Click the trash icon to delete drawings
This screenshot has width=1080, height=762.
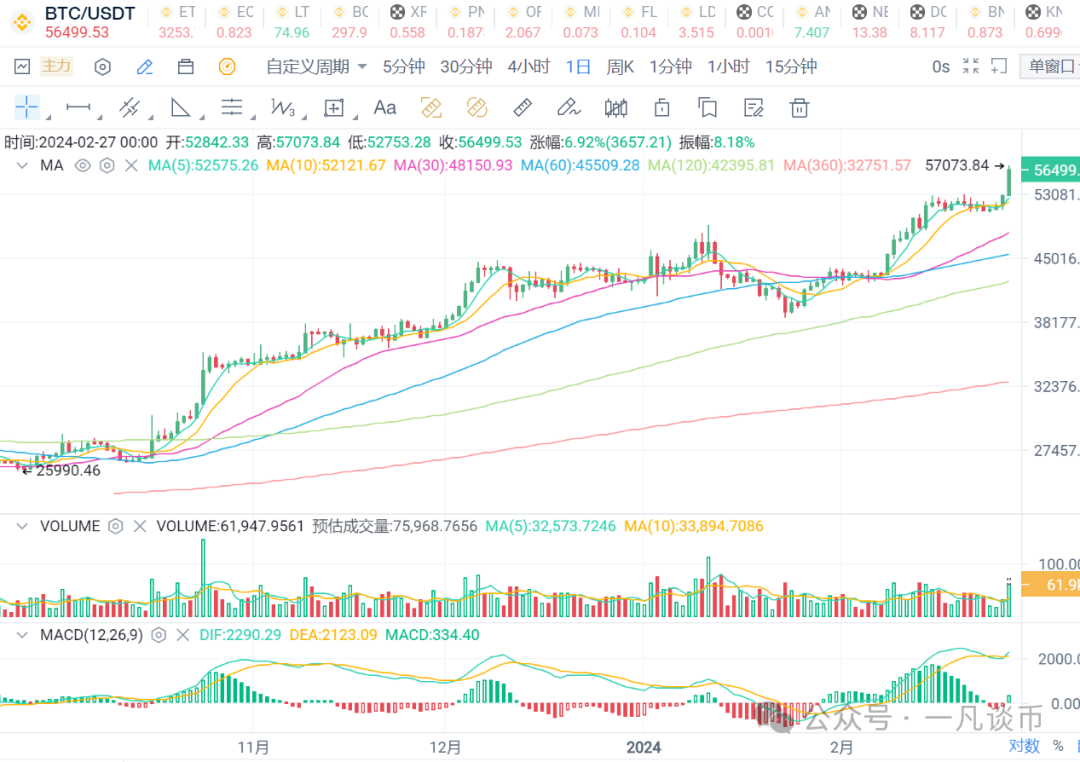(x=799, y=108)
